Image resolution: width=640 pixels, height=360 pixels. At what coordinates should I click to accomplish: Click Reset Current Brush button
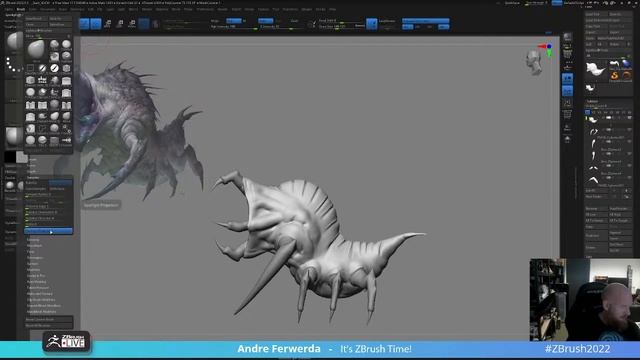tap(49, 320)
